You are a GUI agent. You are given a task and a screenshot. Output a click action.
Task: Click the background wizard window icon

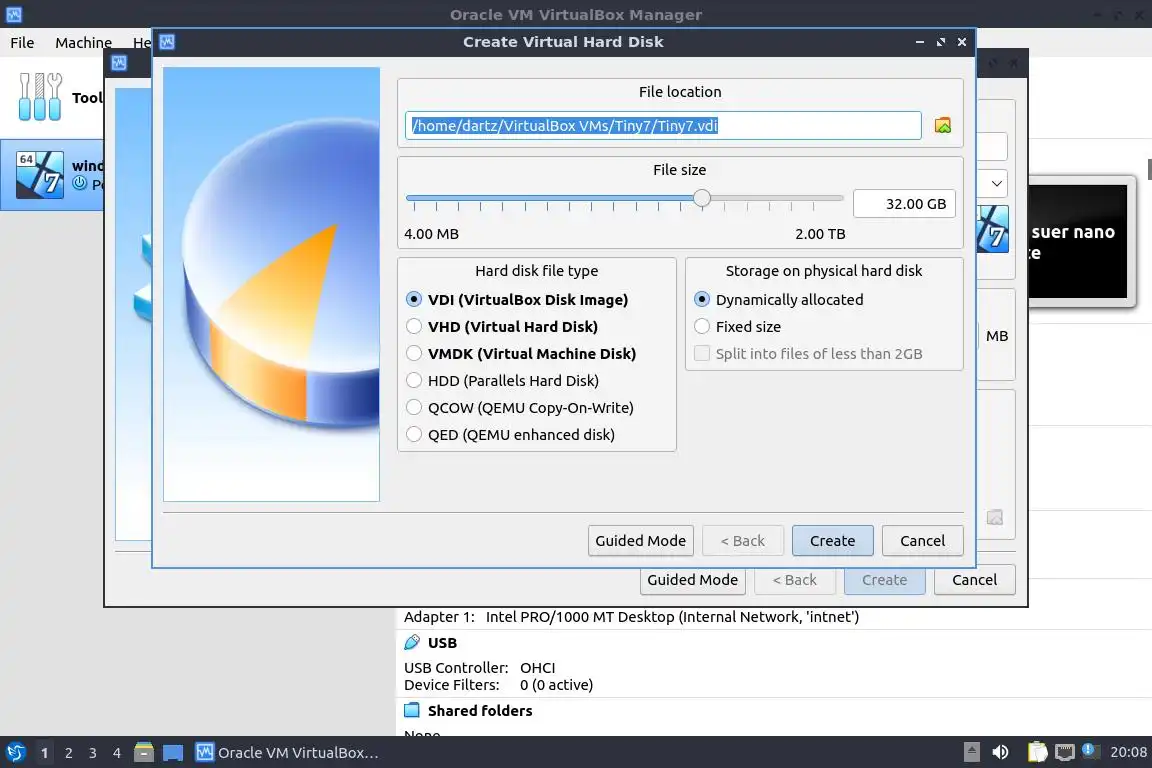point(119,62)
